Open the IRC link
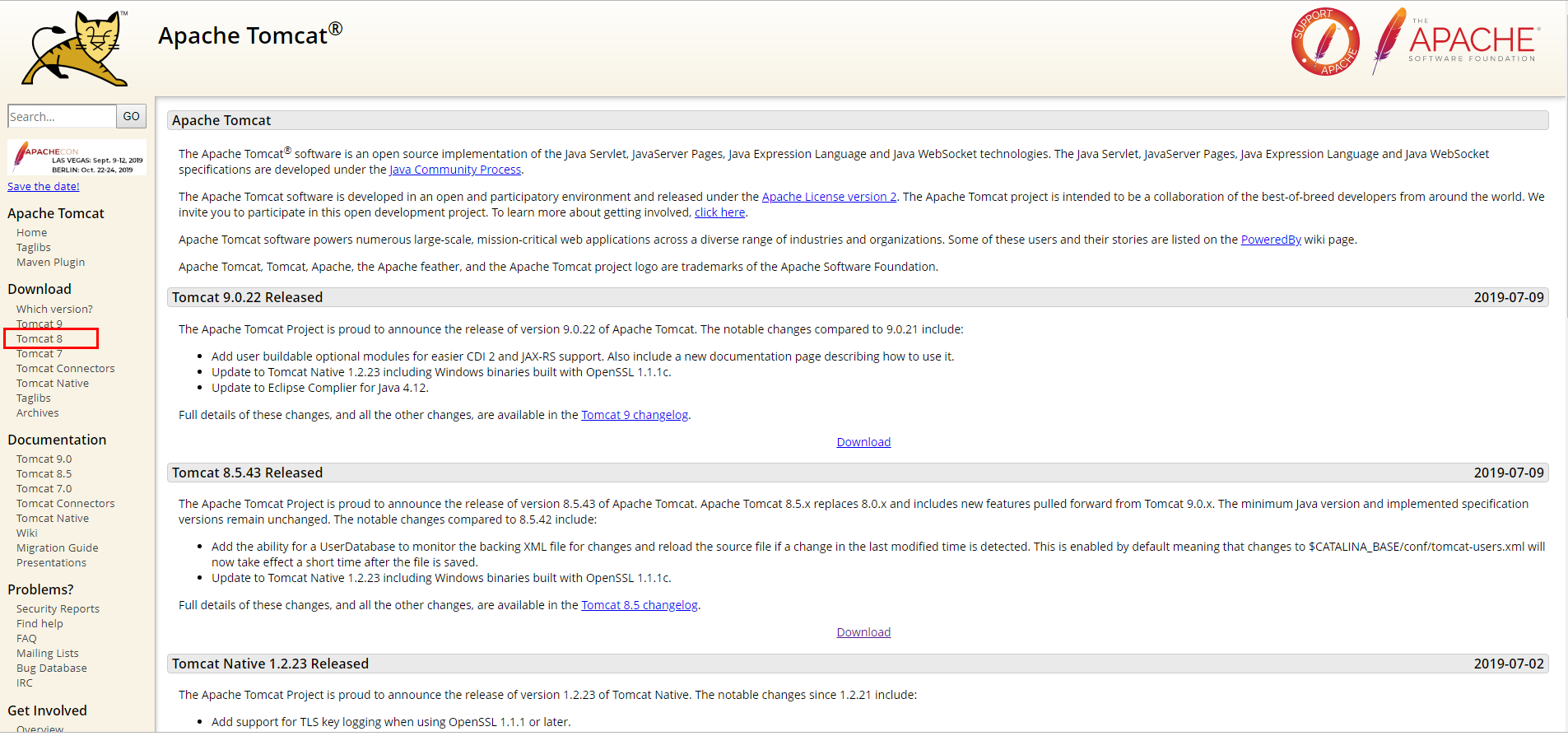The image size is (1568, 736). pos(25,683)
